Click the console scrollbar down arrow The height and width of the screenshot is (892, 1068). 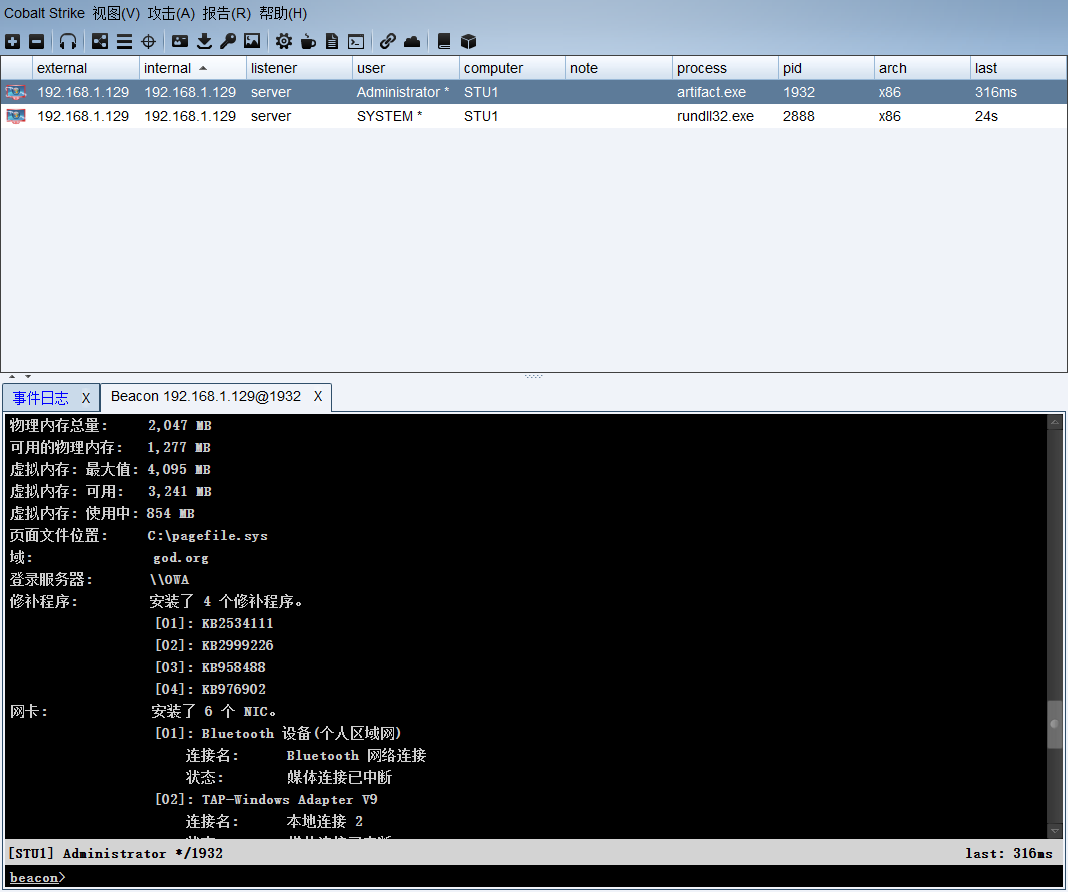[1055, 831]
